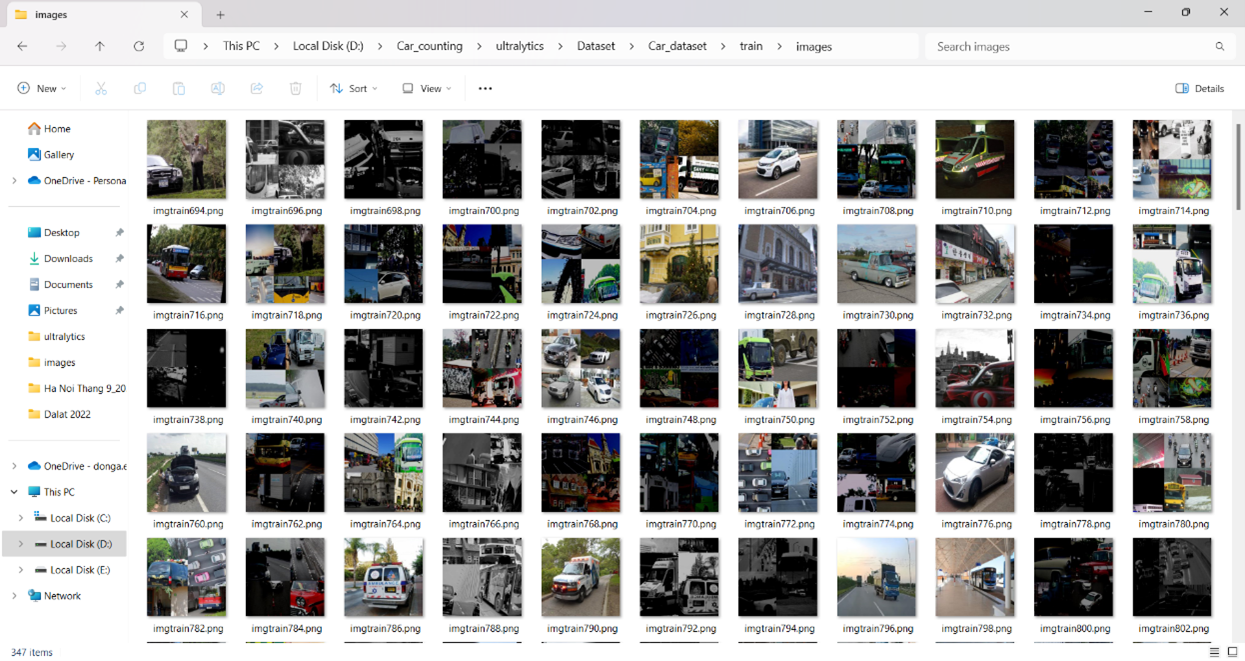Open the Dalat 2022 sidebar folder
The height and width of the screenshot is (661, 1245).
click(67, 414)
